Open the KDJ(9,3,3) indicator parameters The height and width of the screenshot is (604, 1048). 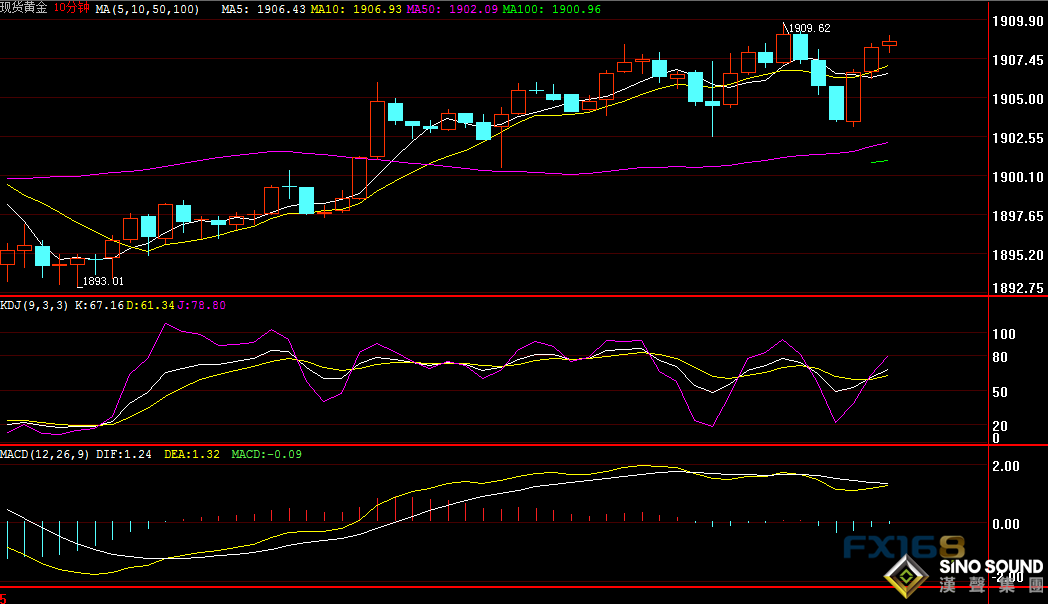pyautogui.click(x=34, y=305)
